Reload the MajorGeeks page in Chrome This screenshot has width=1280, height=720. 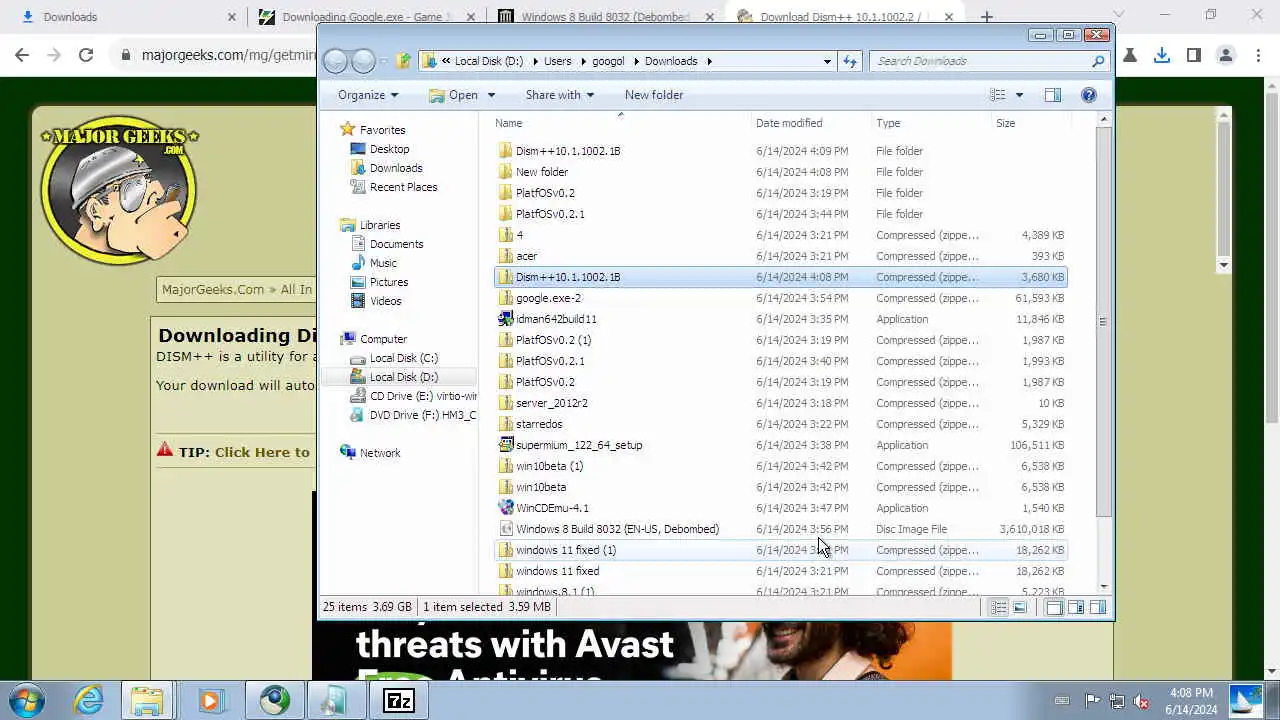[86, 55]
